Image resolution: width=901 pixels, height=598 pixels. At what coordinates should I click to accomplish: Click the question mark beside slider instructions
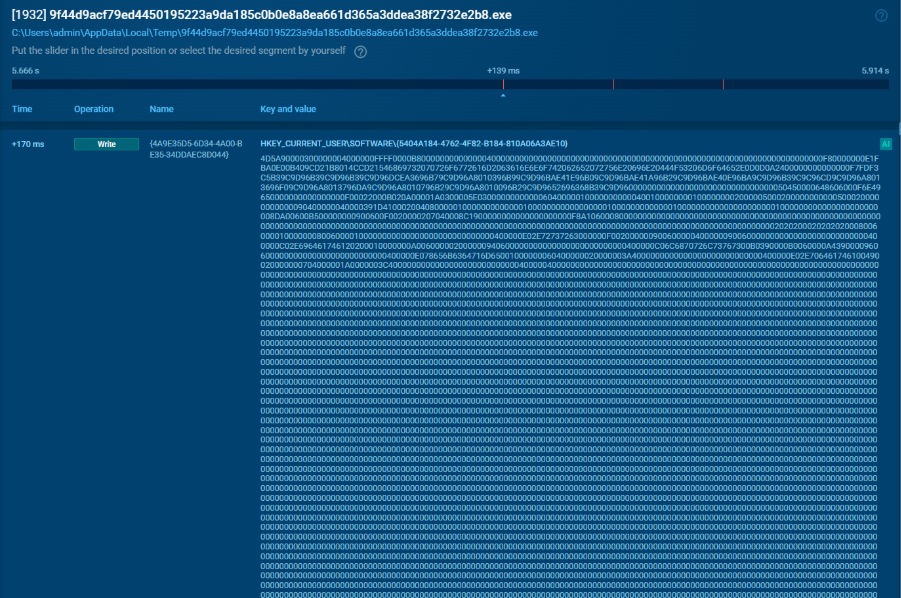point(360,52)
